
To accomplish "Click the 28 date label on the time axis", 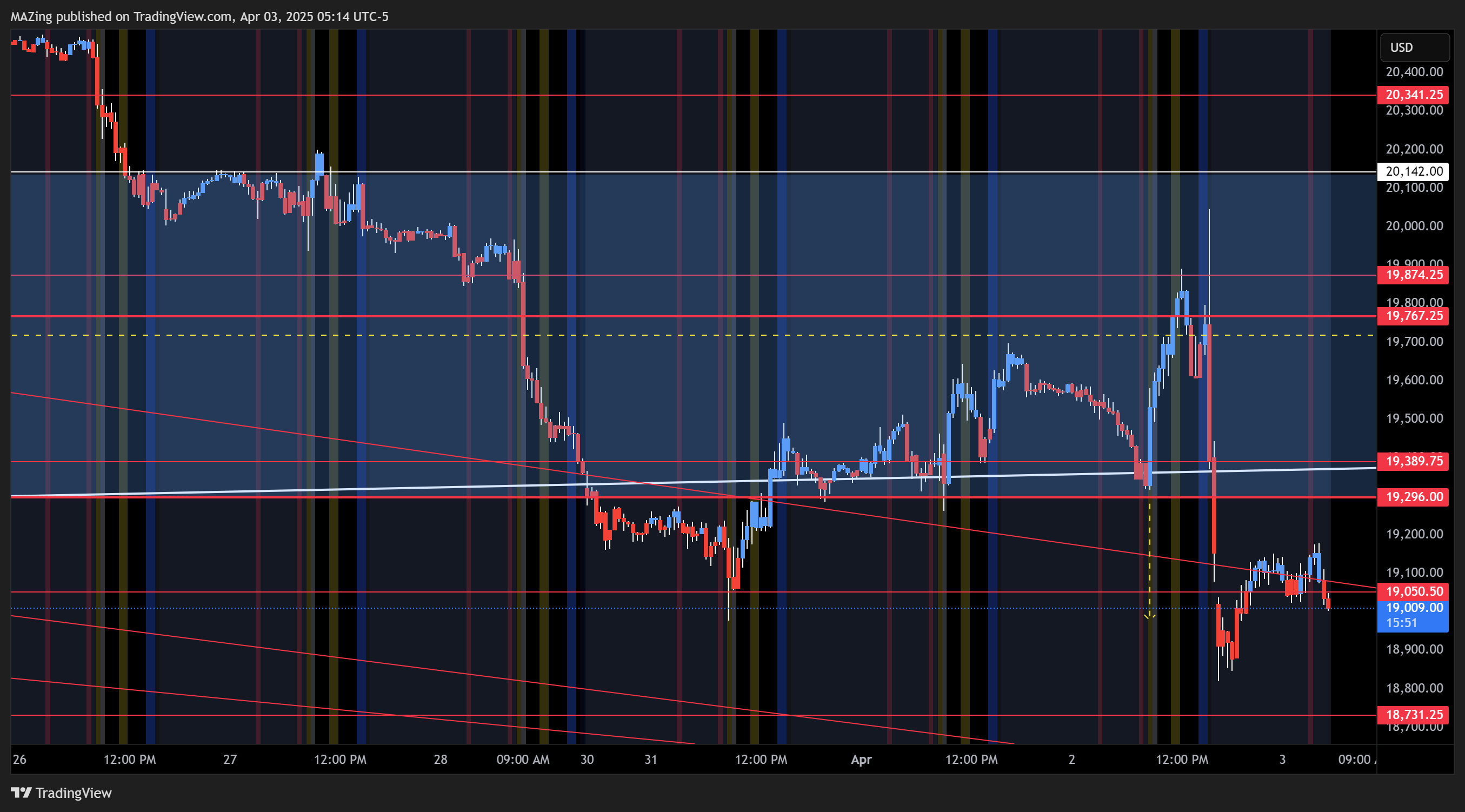I will pos(440,760).
